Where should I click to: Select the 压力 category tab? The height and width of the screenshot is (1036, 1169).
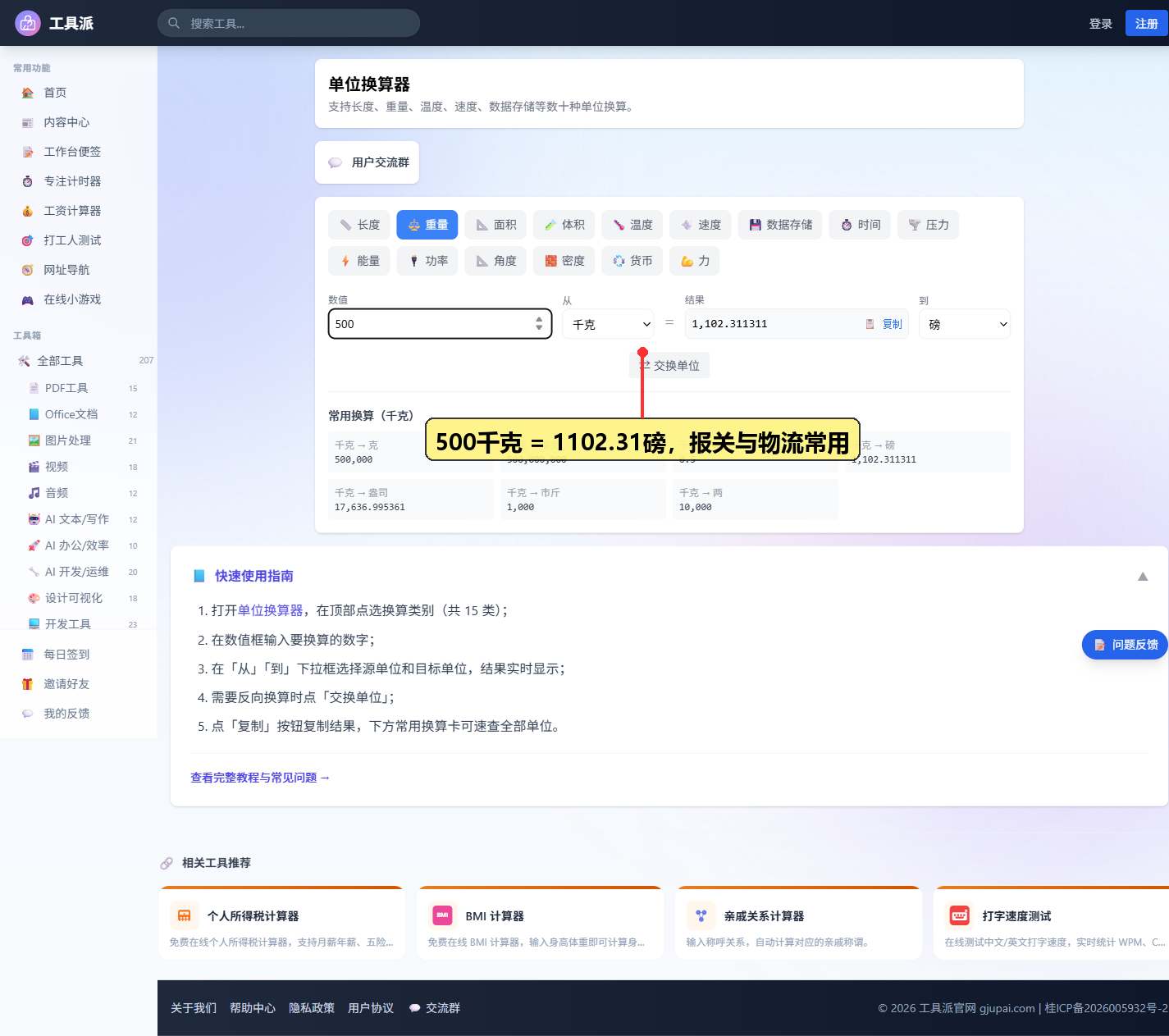click(x=928, y=225)
